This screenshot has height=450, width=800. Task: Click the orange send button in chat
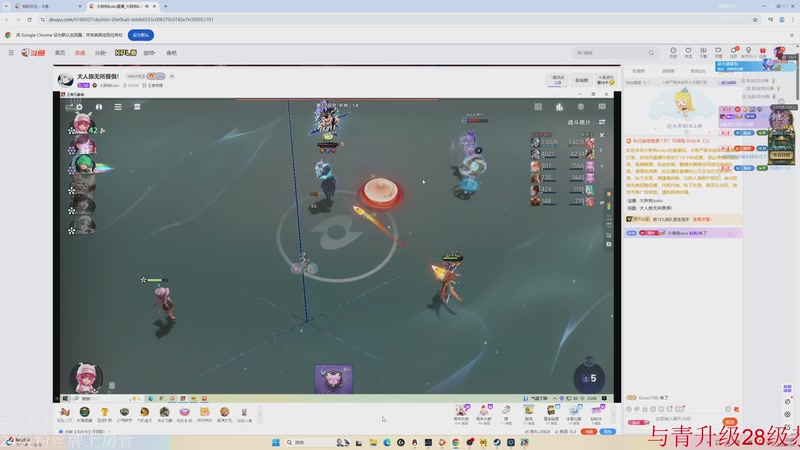[x=730, y=421]
